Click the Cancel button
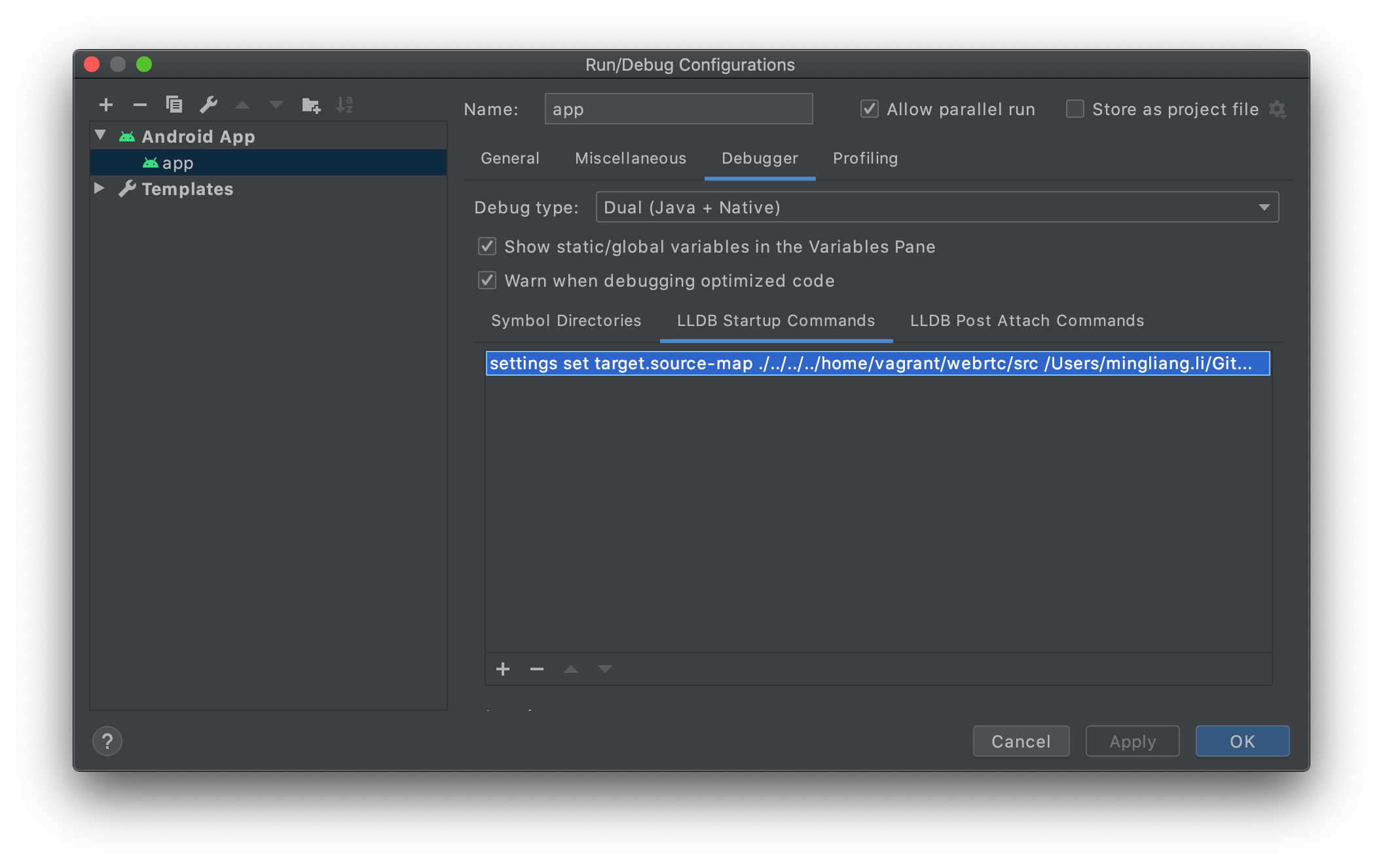 [1021, 741]
